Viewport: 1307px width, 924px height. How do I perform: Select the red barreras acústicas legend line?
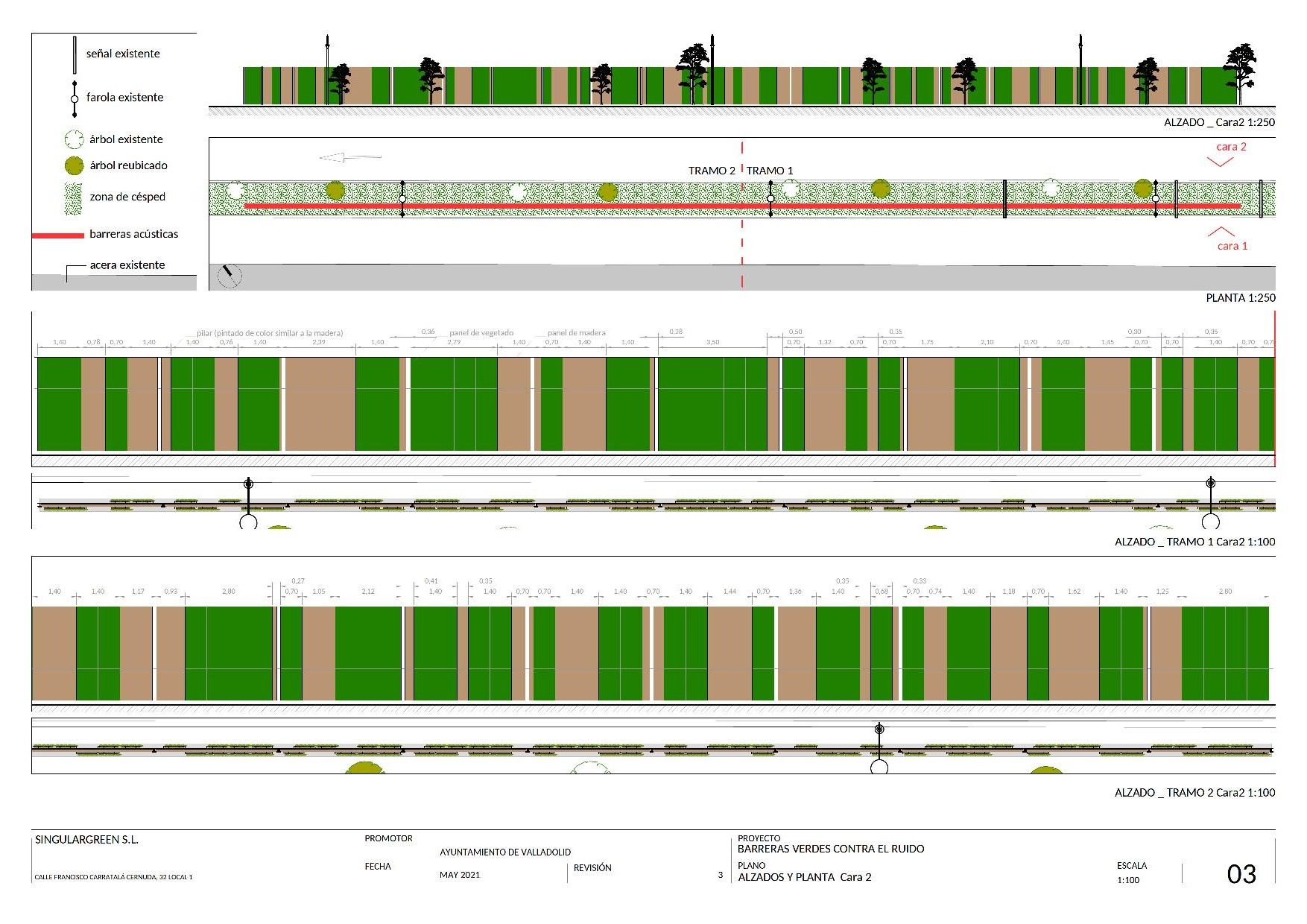click(x=58, y=235)
